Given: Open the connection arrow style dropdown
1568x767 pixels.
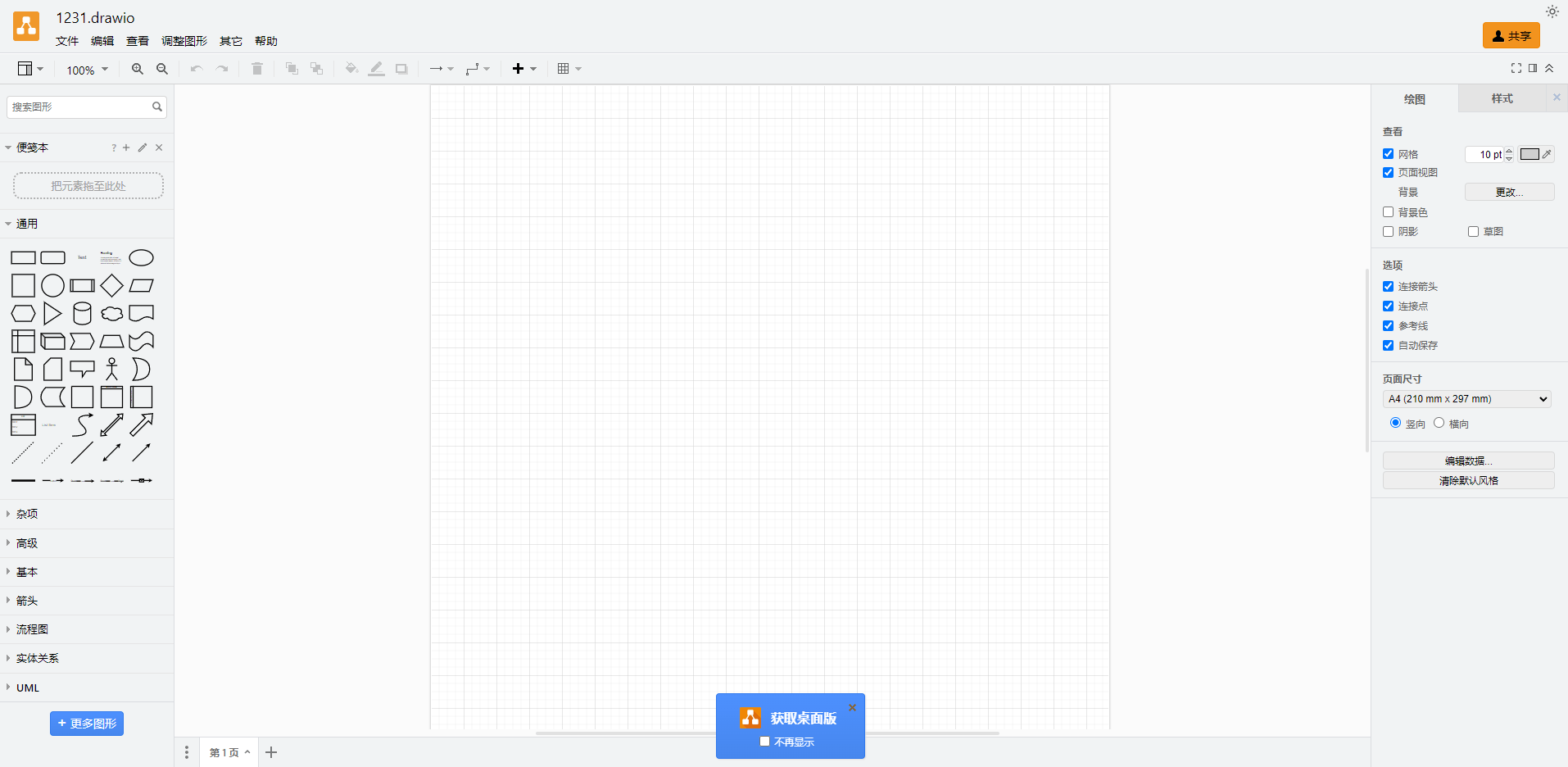Looking at the screenshot, I should point(442,69).
